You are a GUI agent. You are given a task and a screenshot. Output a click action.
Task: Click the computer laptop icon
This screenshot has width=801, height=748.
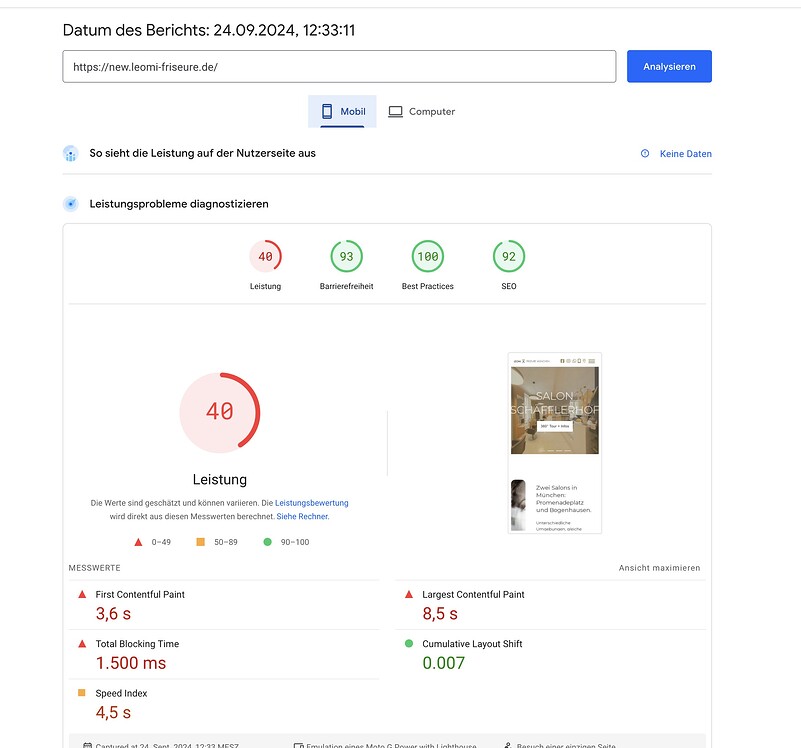(396, 112)
